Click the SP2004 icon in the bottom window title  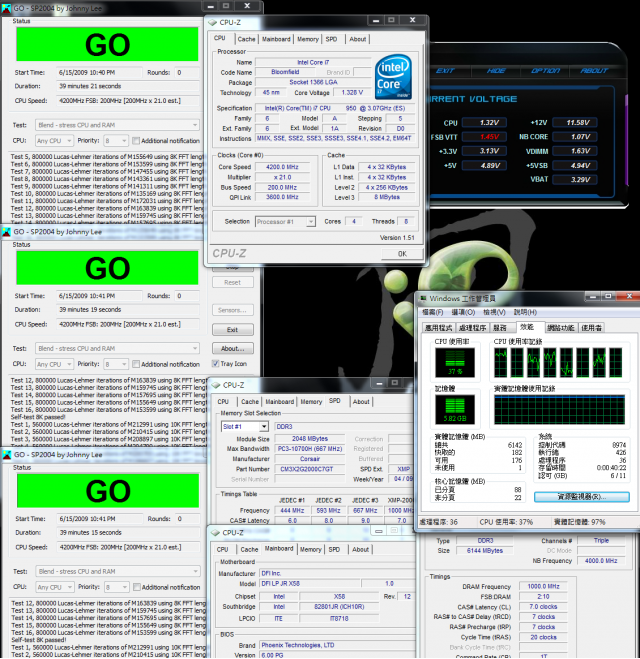tap(7, 454)
